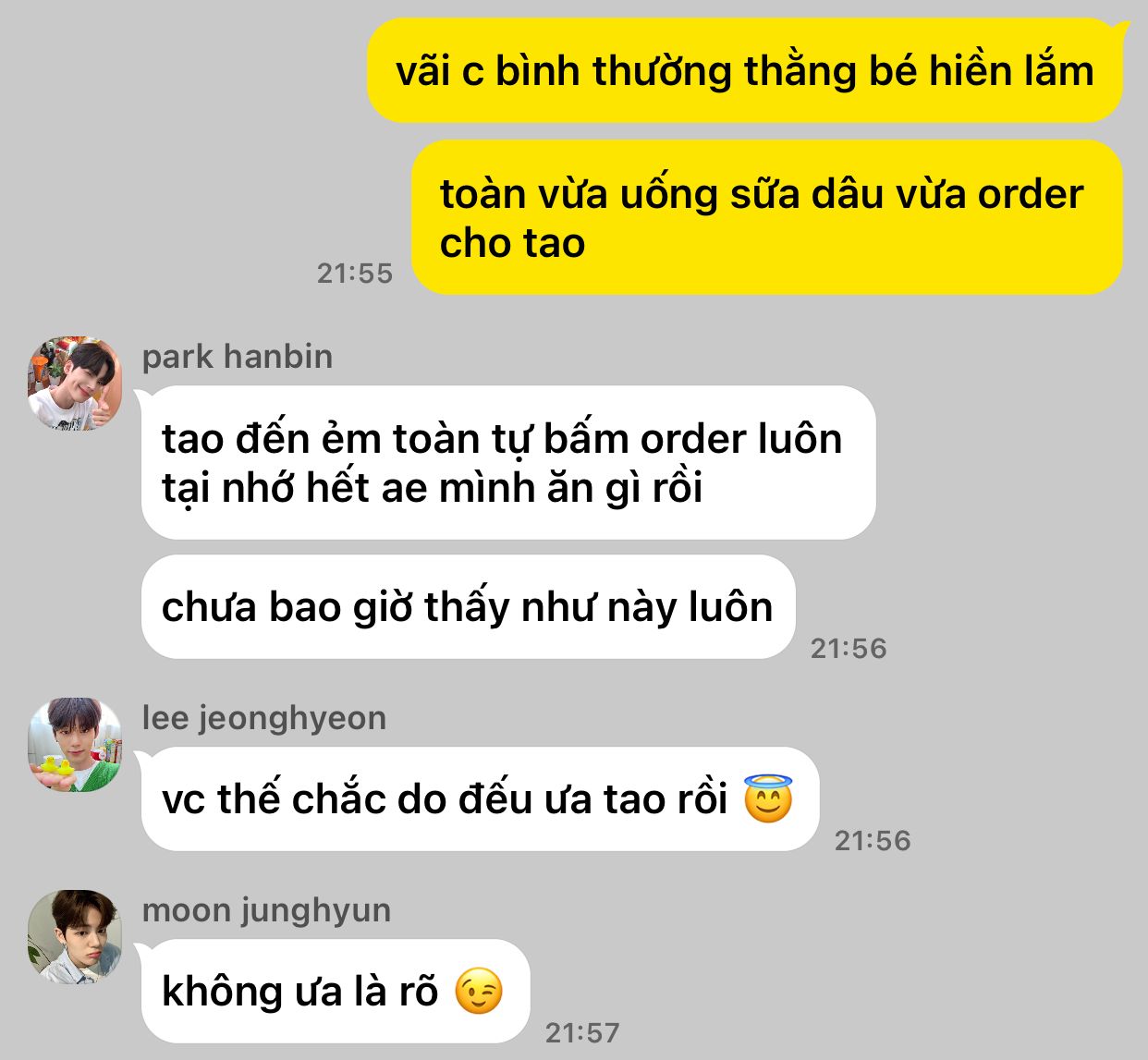Image resolution: width=1148 pixels, height=1060 pixels.
Task: Select message 'chưa bao giờ thấy như này luôn'
Action: (x=469, y=607)
